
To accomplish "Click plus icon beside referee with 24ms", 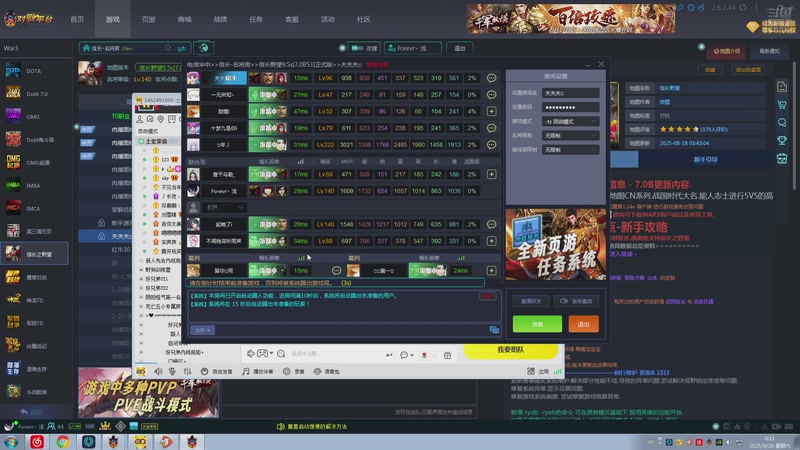I will click(x=491, y=270).
